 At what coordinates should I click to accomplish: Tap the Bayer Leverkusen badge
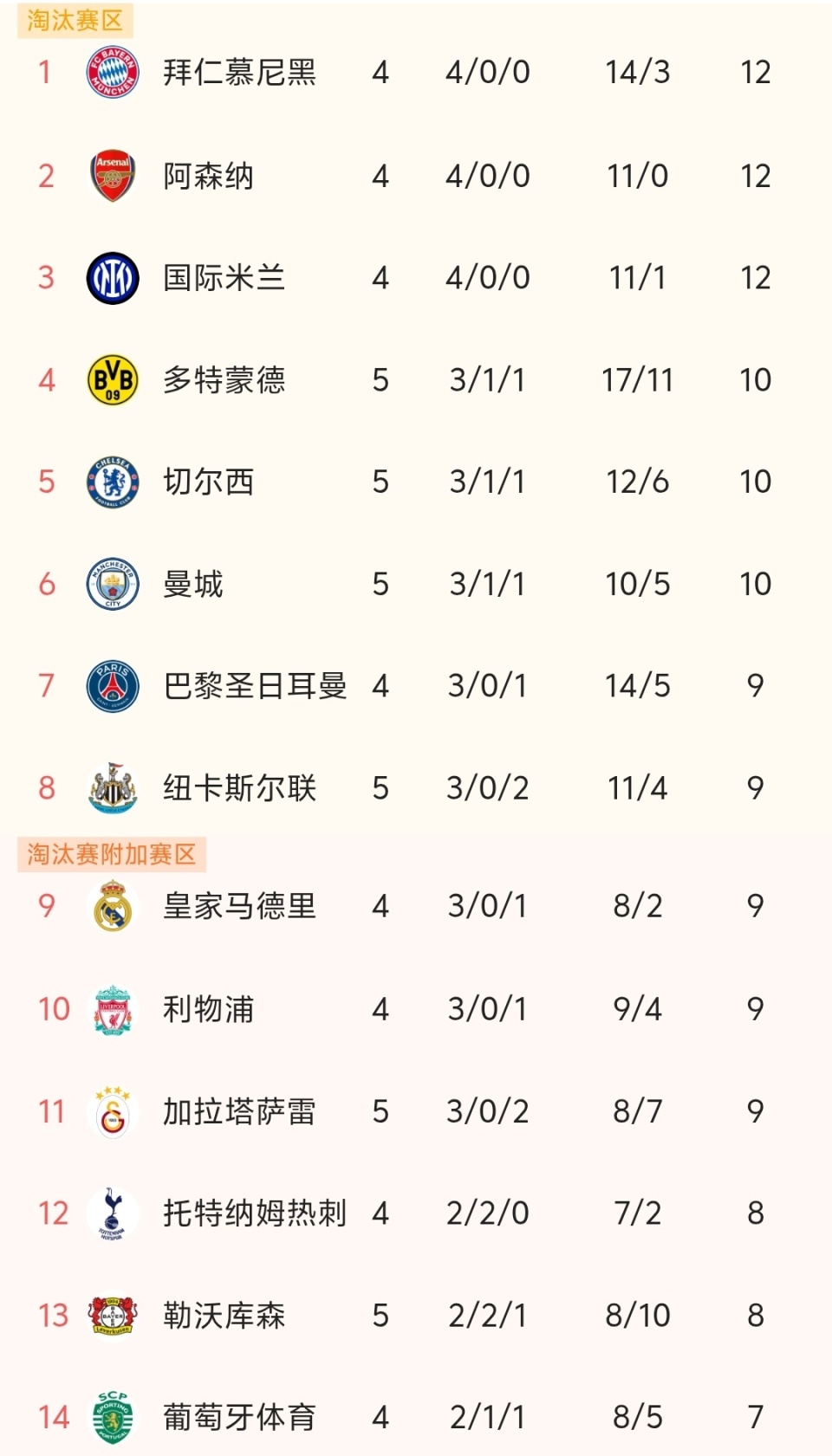coord(113,1316)
